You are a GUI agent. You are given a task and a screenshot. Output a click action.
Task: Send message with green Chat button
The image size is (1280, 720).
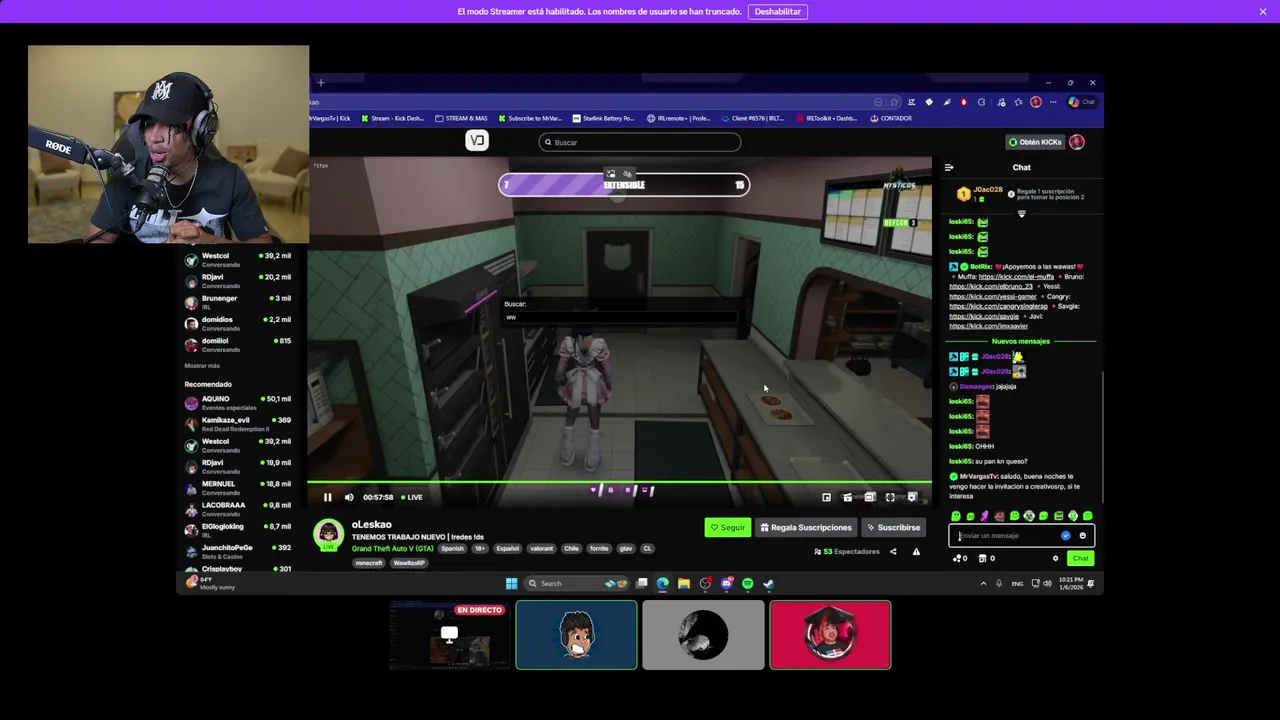1080,558
